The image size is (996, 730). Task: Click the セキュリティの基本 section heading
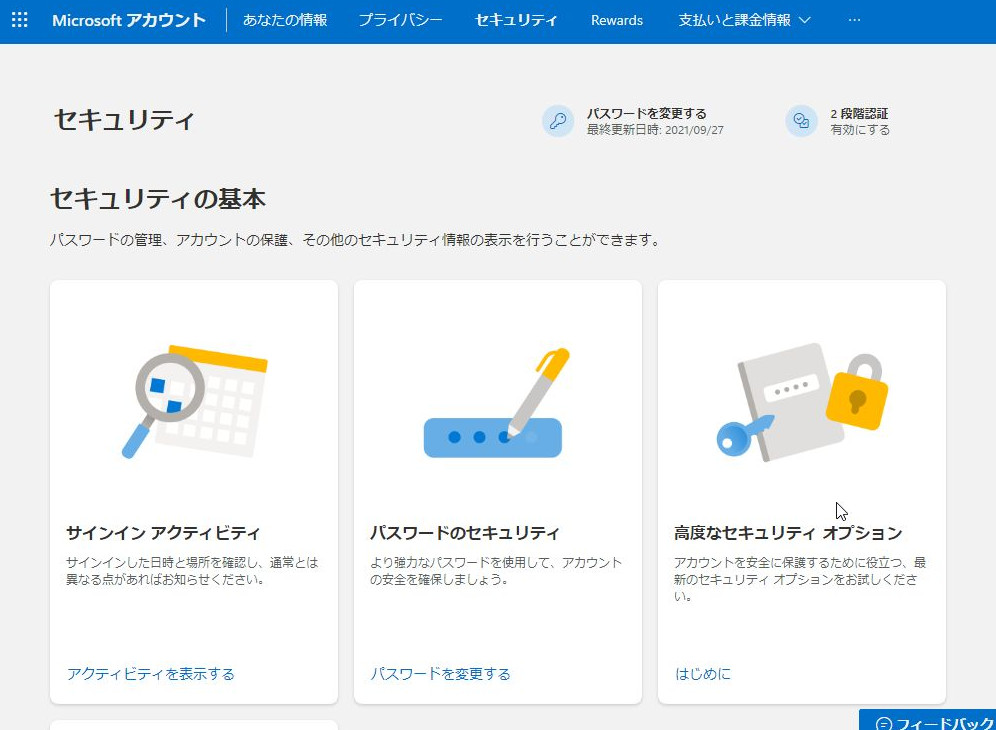coord(158,199)
